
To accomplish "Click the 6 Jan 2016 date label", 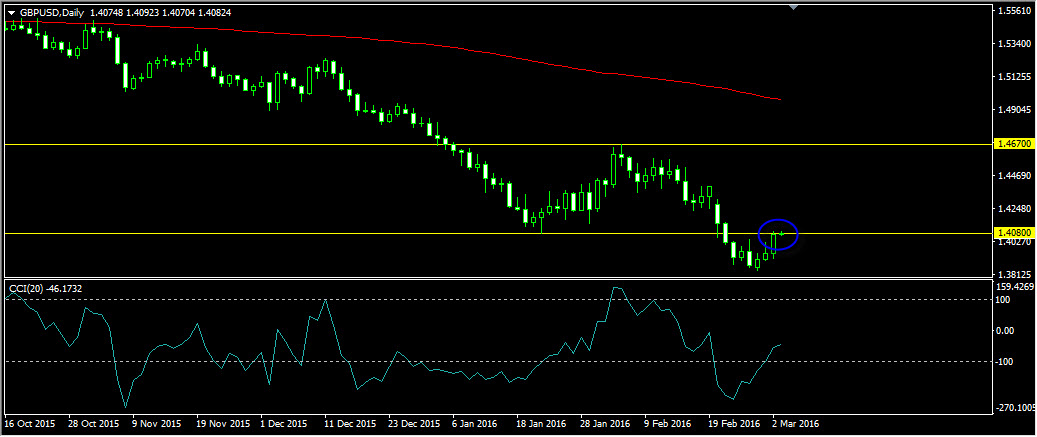I will [x=475, y=425].
